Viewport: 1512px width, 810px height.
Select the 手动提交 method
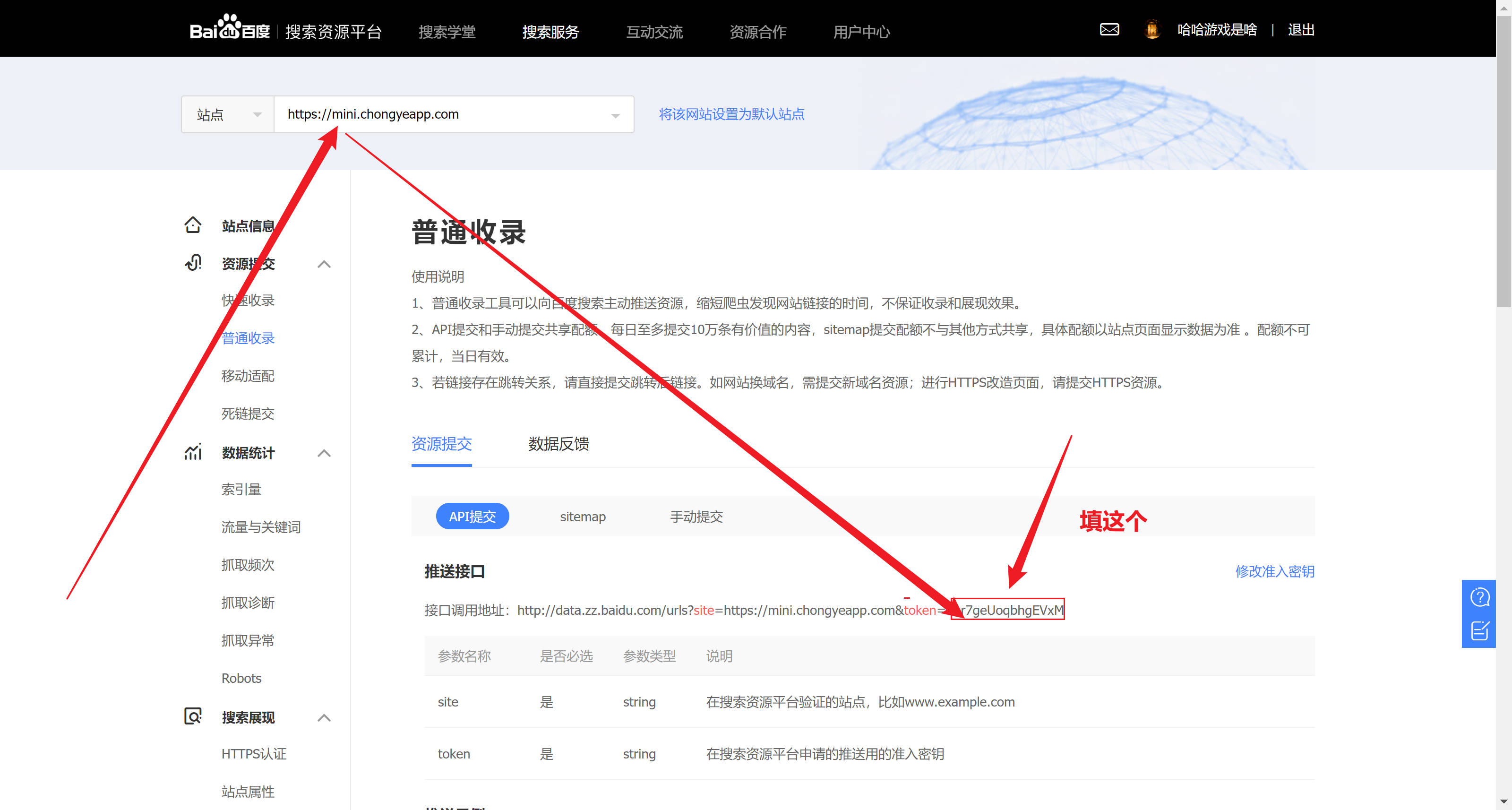coord(696,517)
